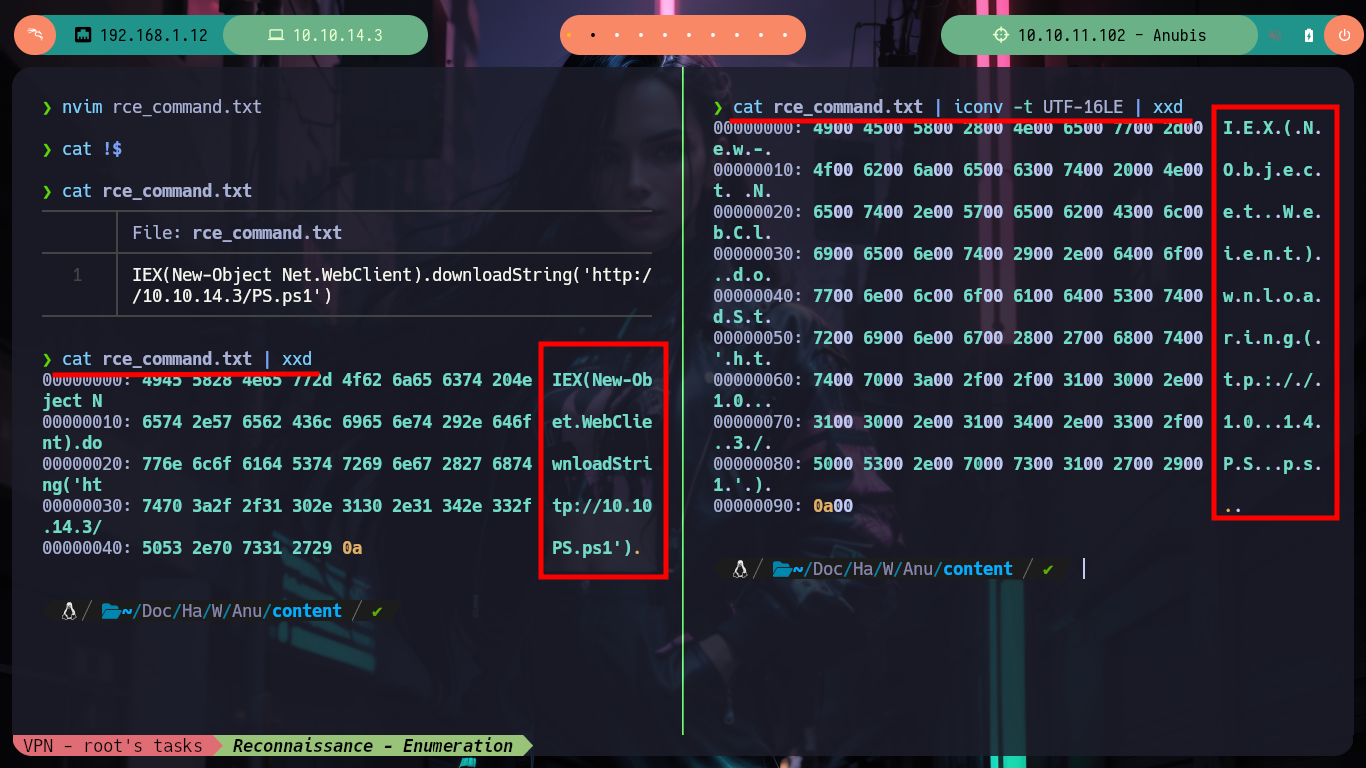Click the prompt chevron before nvim rce_command.txt

click(47, 107)
